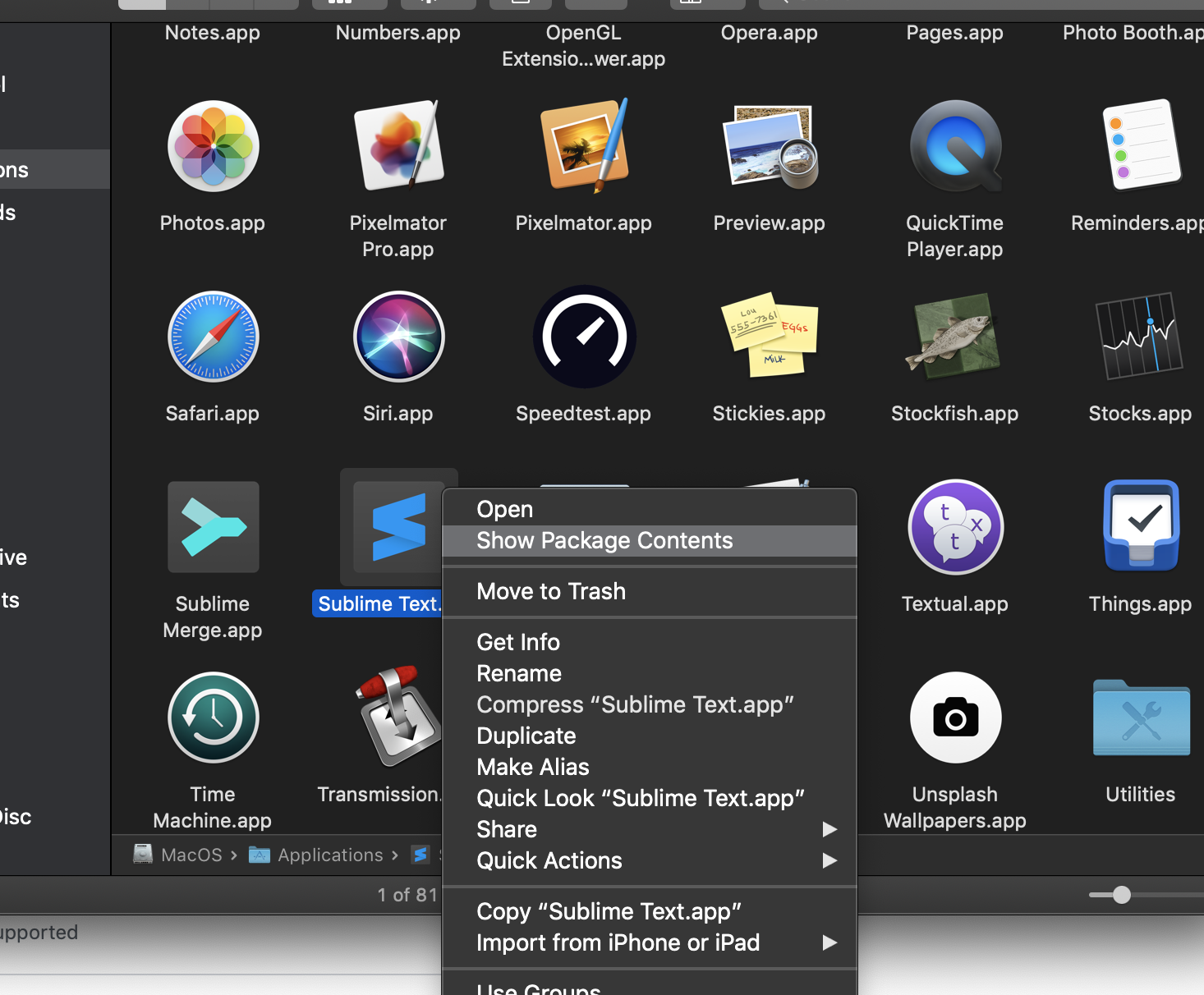Screen dimensions: 1204x995
Task: Click Duplicate in the context menu
Action: tap(650, 736)
